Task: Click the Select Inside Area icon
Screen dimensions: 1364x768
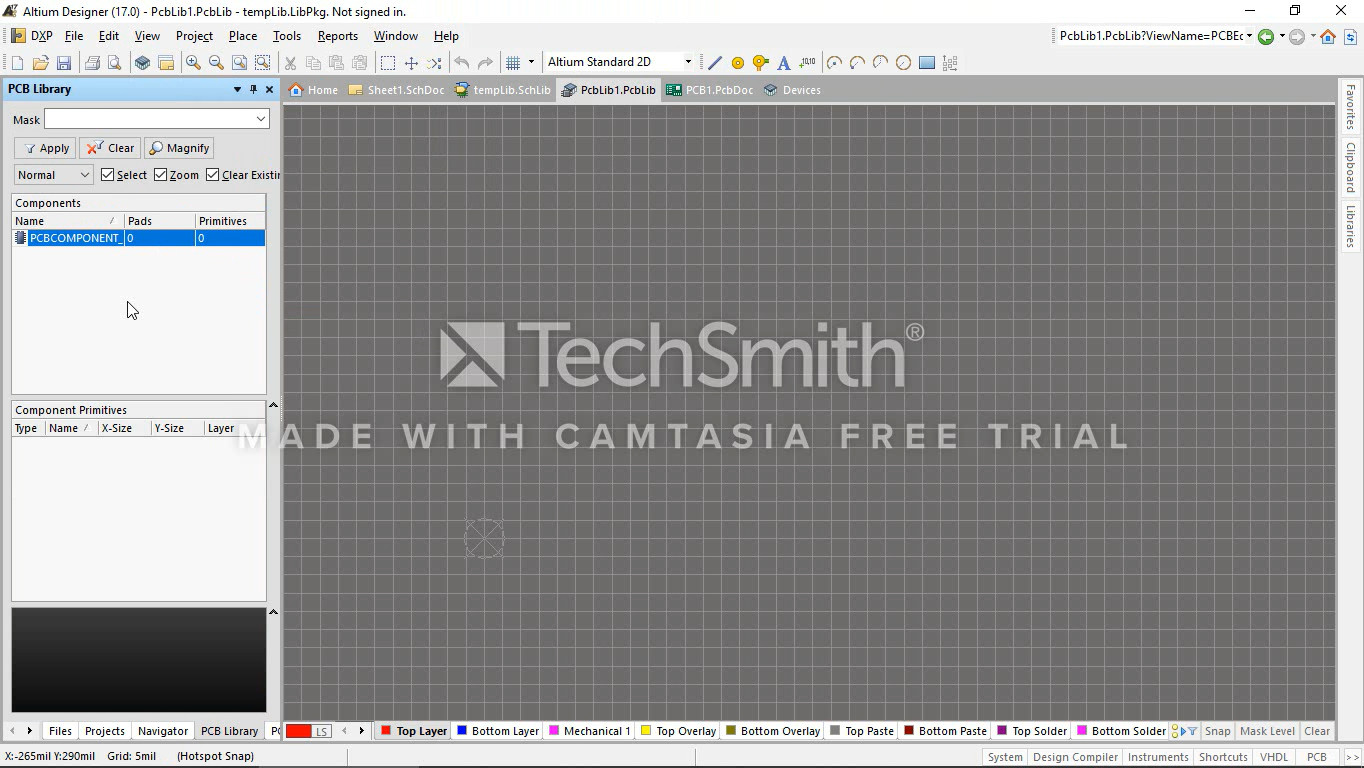Action: click(x=388, y=63)
